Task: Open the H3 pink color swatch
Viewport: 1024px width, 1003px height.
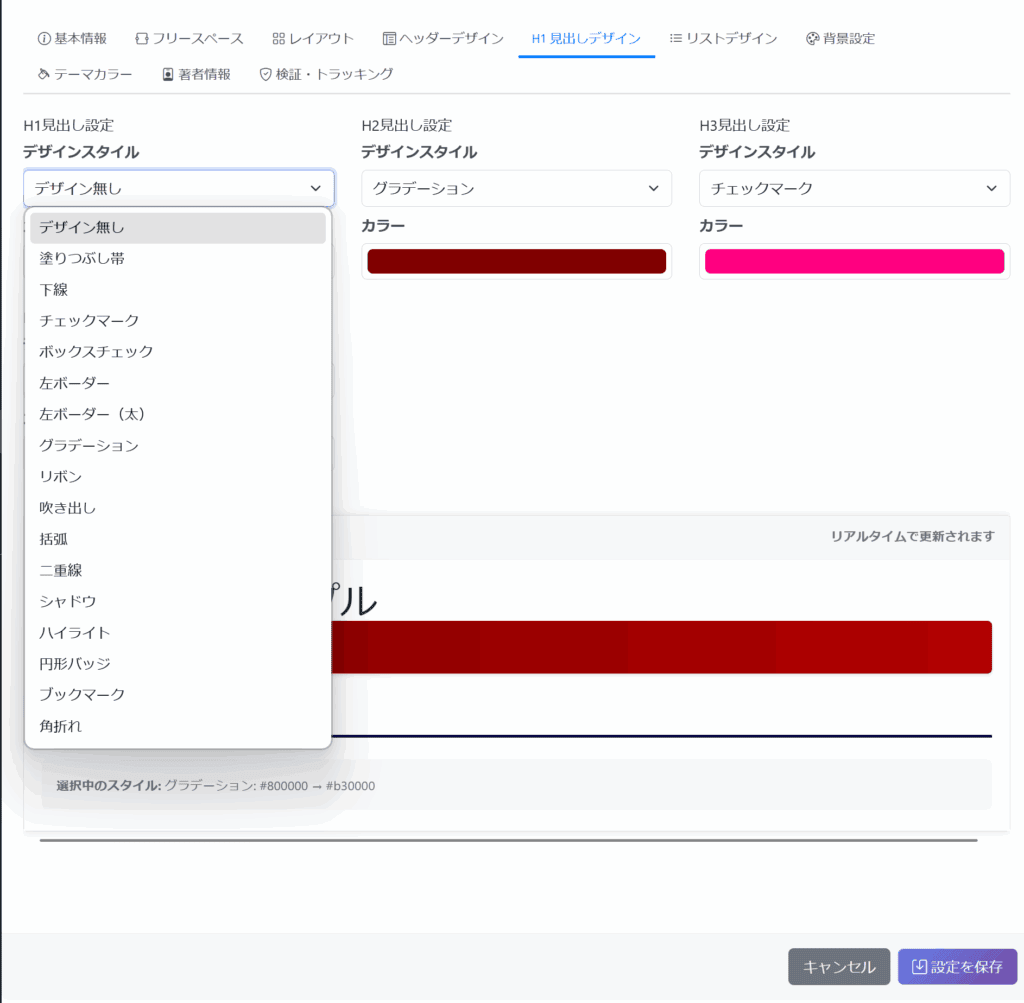Action: pyautogui.click(x=854, y=261)
